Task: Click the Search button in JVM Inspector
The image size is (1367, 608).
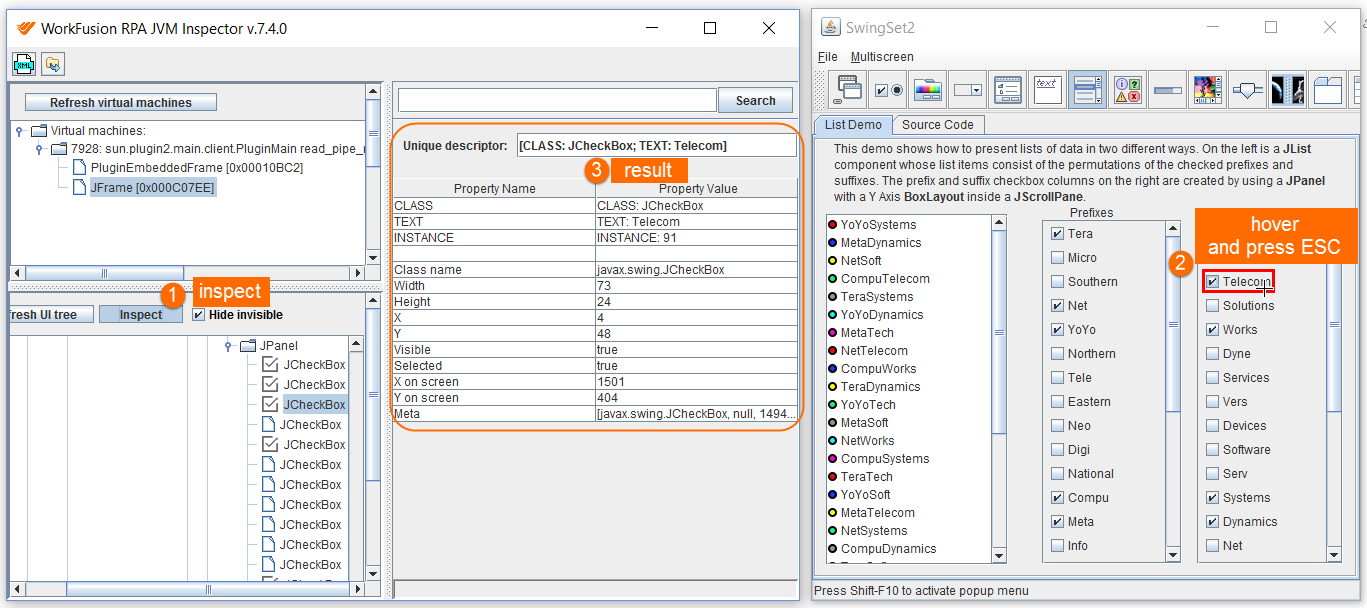Action: (x=755, y=100)
